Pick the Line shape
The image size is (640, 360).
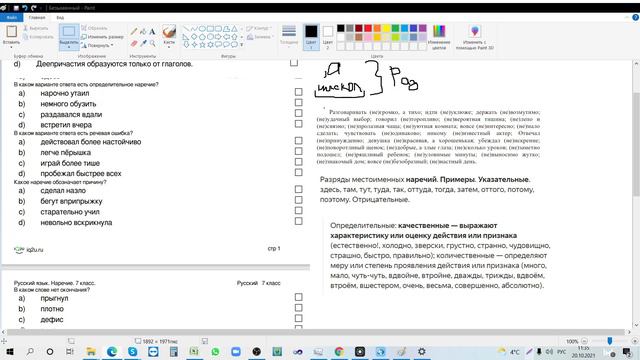tap(186, 29)
